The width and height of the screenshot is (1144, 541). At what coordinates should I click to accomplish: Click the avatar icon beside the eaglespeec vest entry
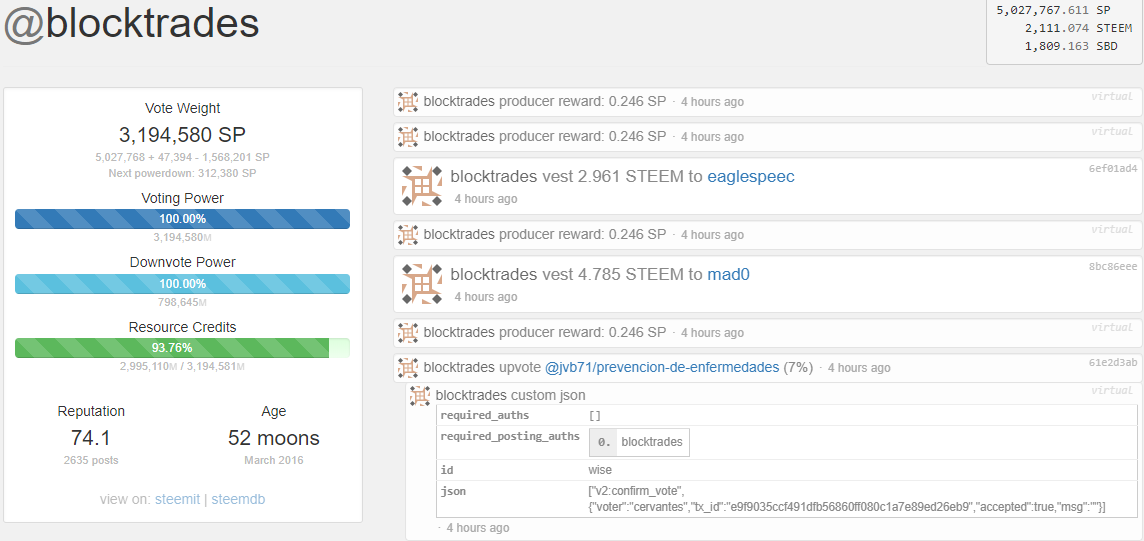coord(422,186)
